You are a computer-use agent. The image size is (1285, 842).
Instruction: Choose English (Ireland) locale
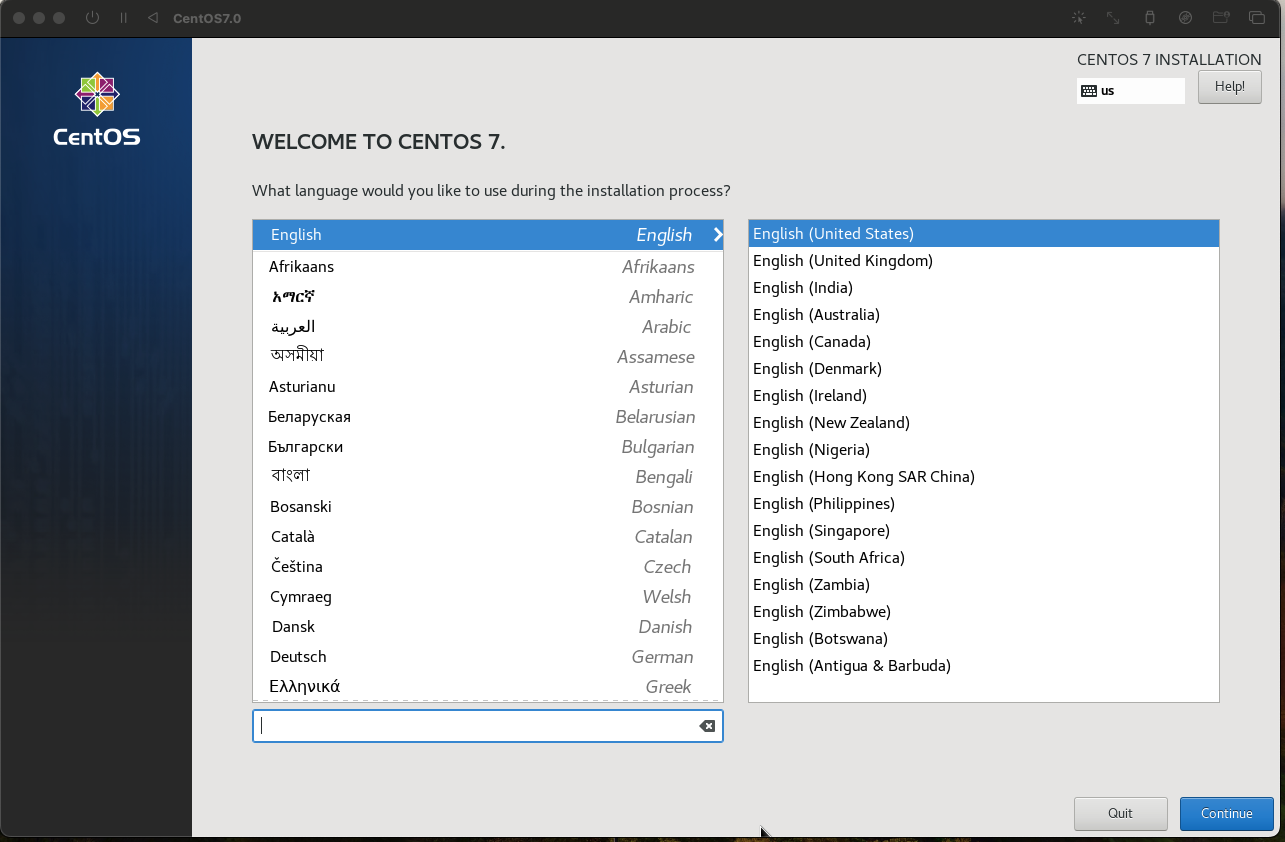coord(984,396)
